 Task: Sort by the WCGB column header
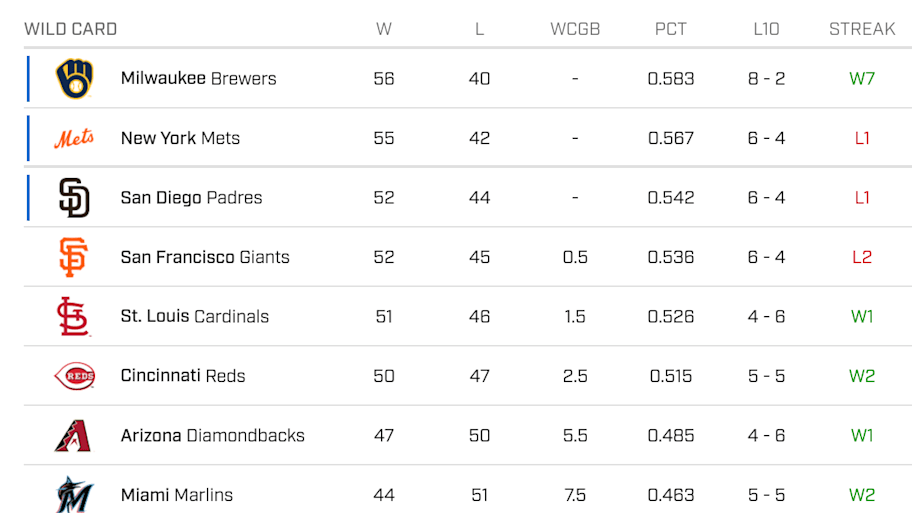(575, 29)
